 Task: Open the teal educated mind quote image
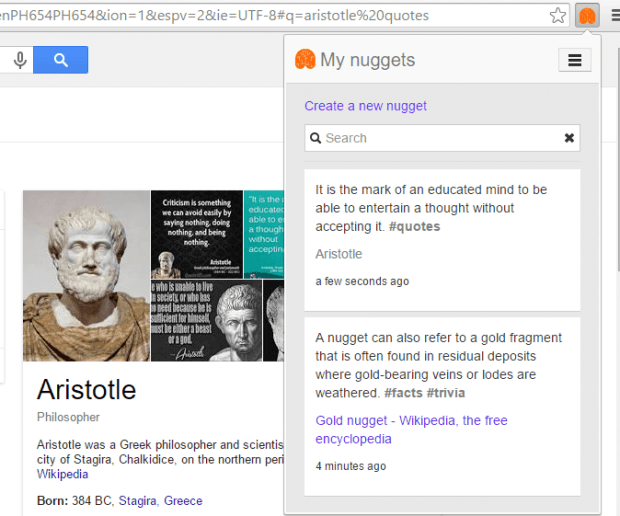point(264,234)
